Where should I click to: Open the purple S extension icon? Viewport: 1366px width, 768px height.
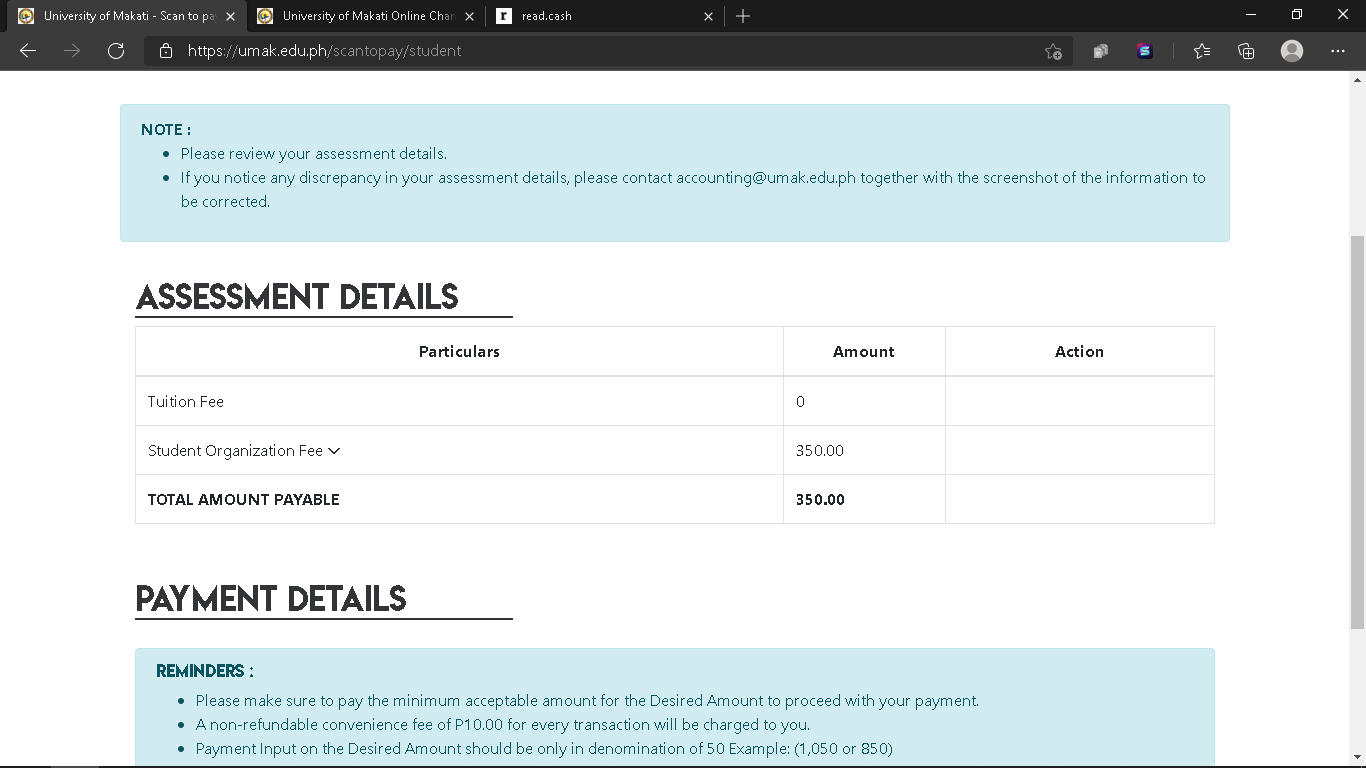point(1145,51)
